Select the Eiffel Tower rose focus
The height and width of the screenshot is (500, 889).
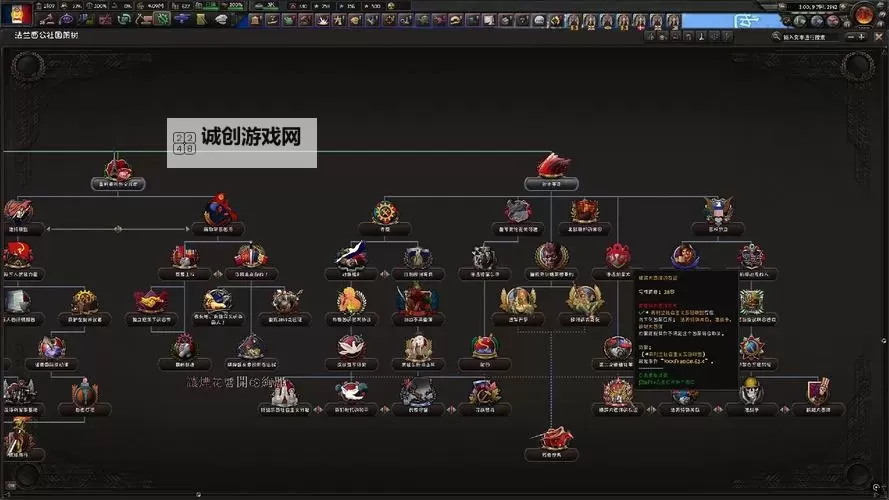tap(118, 173)
